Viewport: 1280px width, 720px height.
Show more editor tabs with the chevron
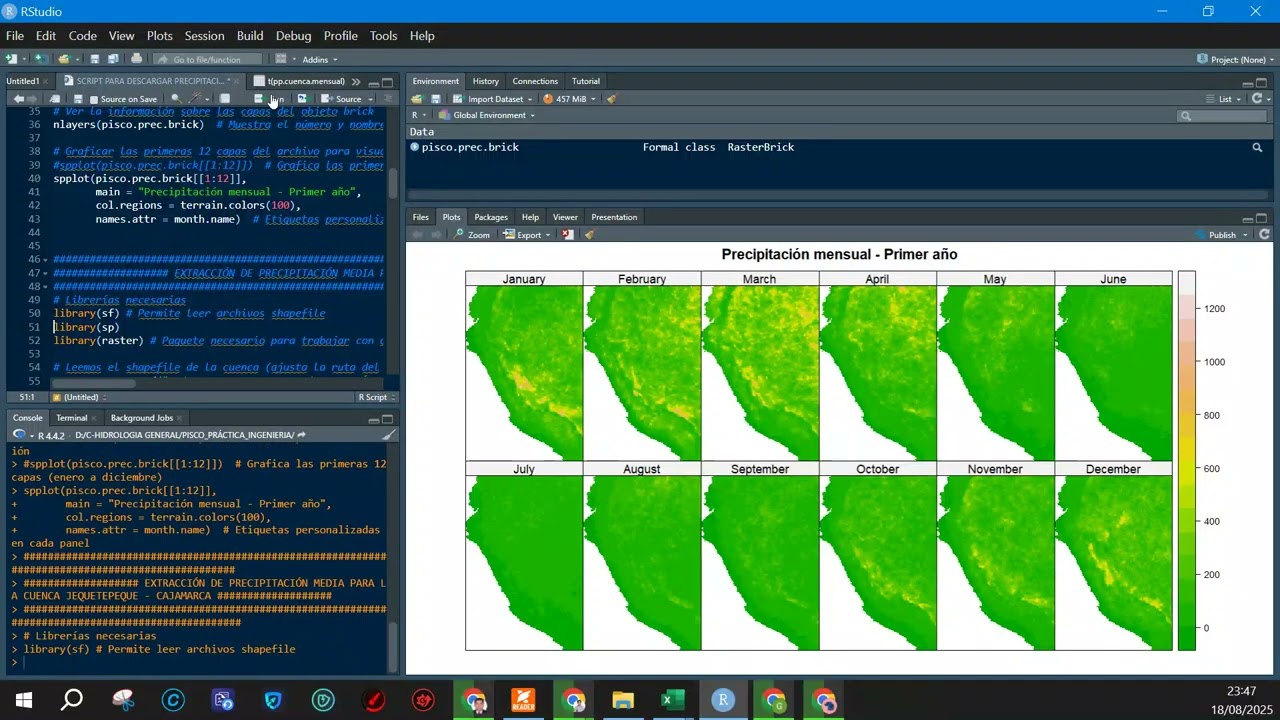[356, 82]
